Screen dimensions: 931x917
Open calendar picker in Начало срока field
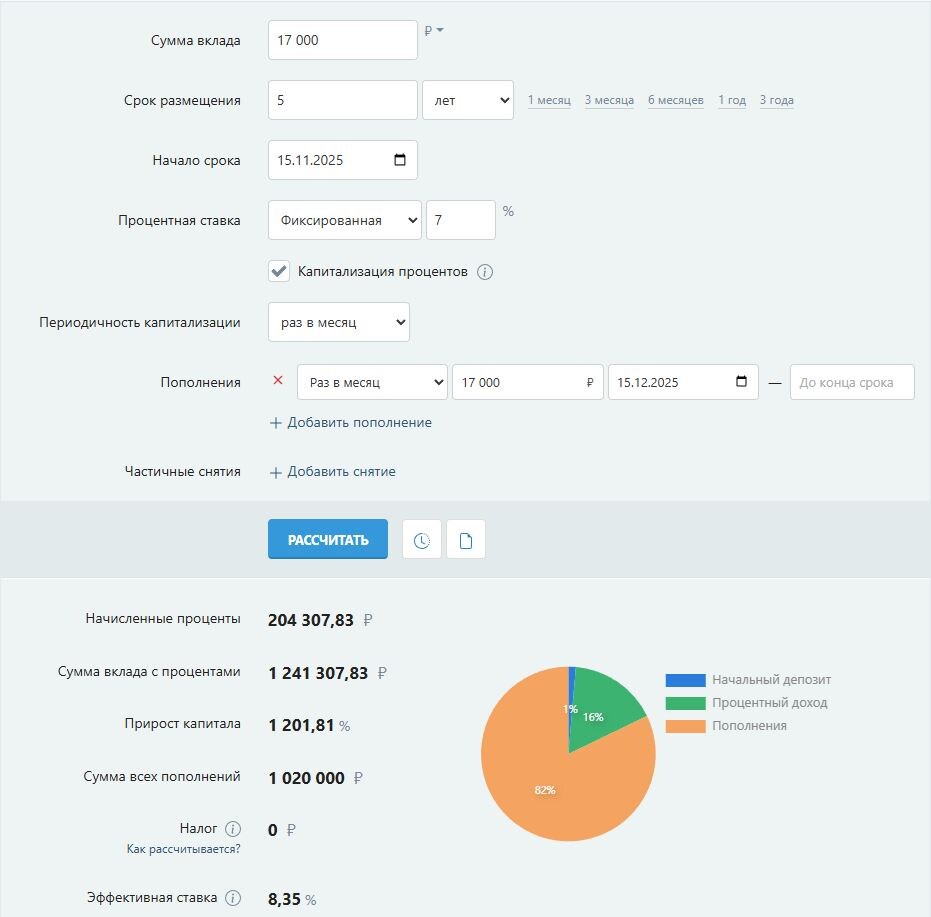400,160
